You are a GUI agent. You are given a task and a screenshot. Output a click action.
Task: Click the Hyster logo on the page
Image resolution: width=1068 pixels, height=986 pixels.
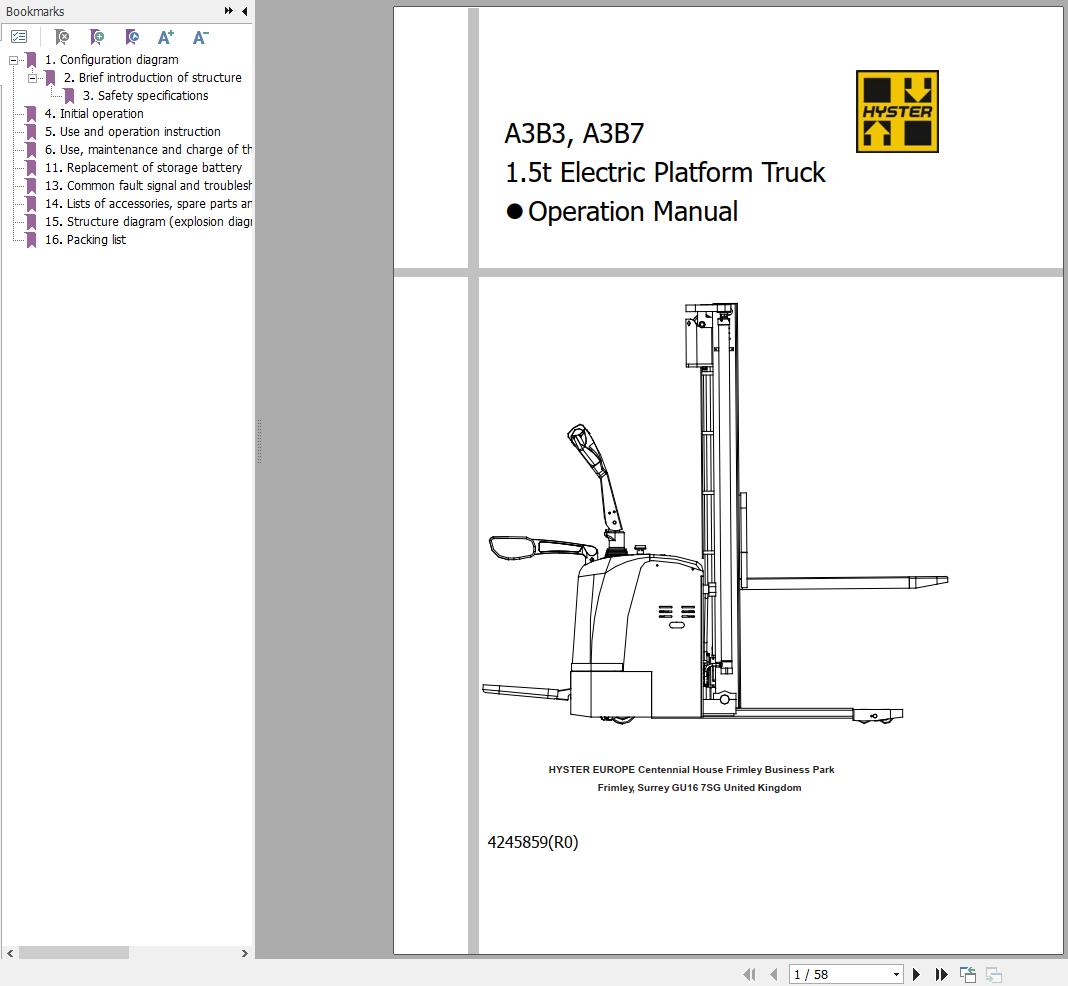[897, 111]
